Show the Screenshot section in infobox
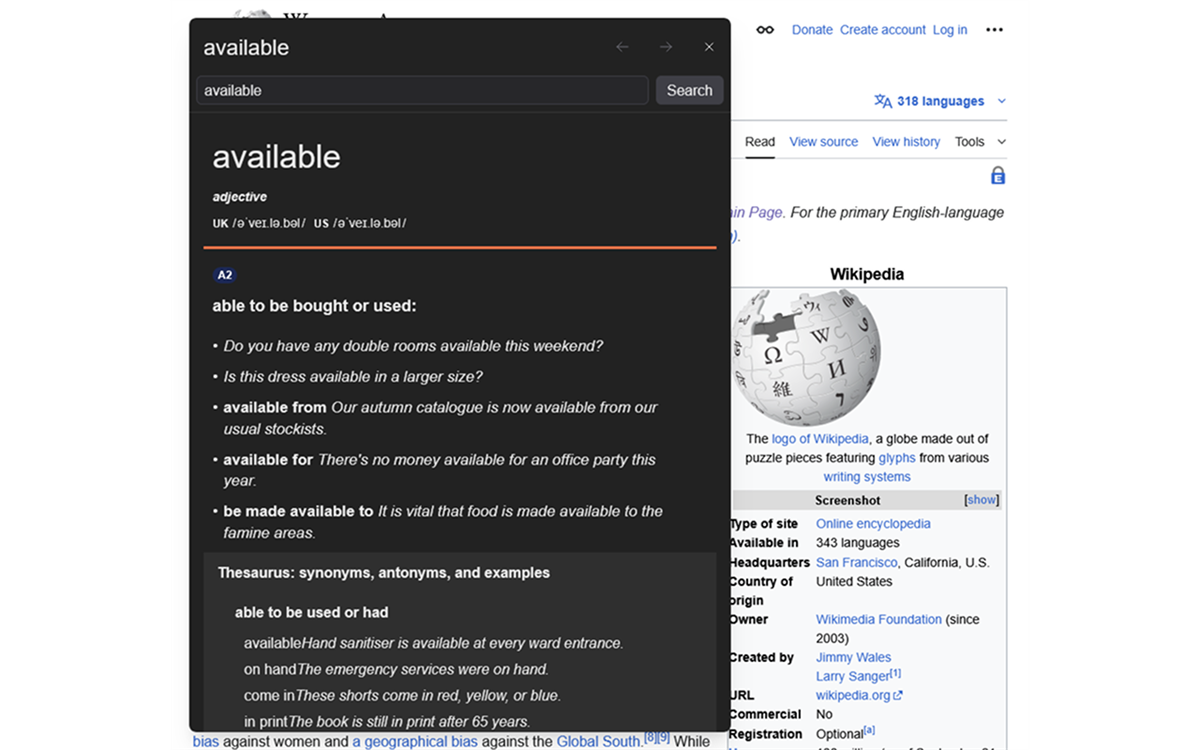The width and height of the screenshot is (1200, 750). click(981, 500)
